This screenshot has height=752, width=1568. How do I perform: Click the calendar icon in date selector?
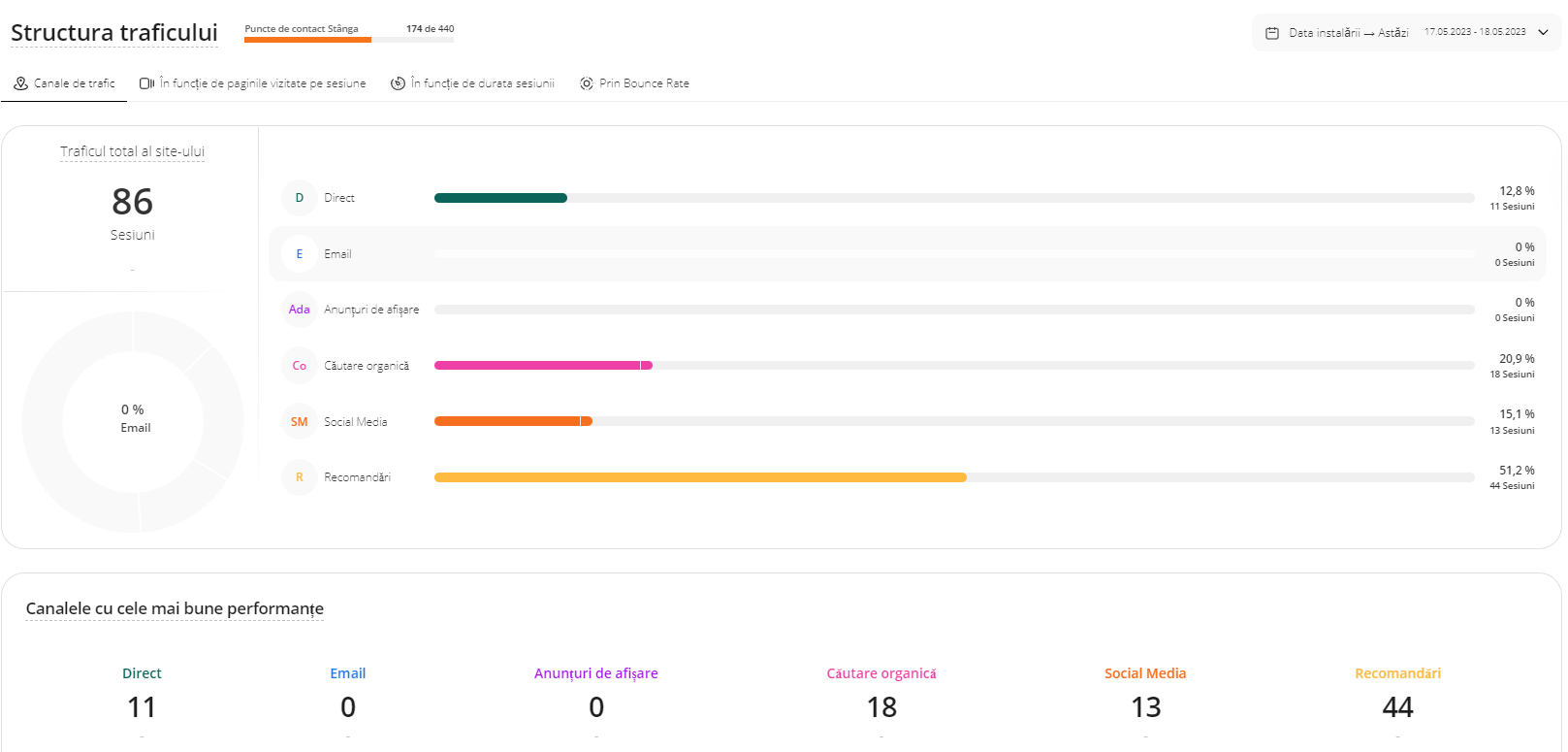click(x=1272, y=33)
